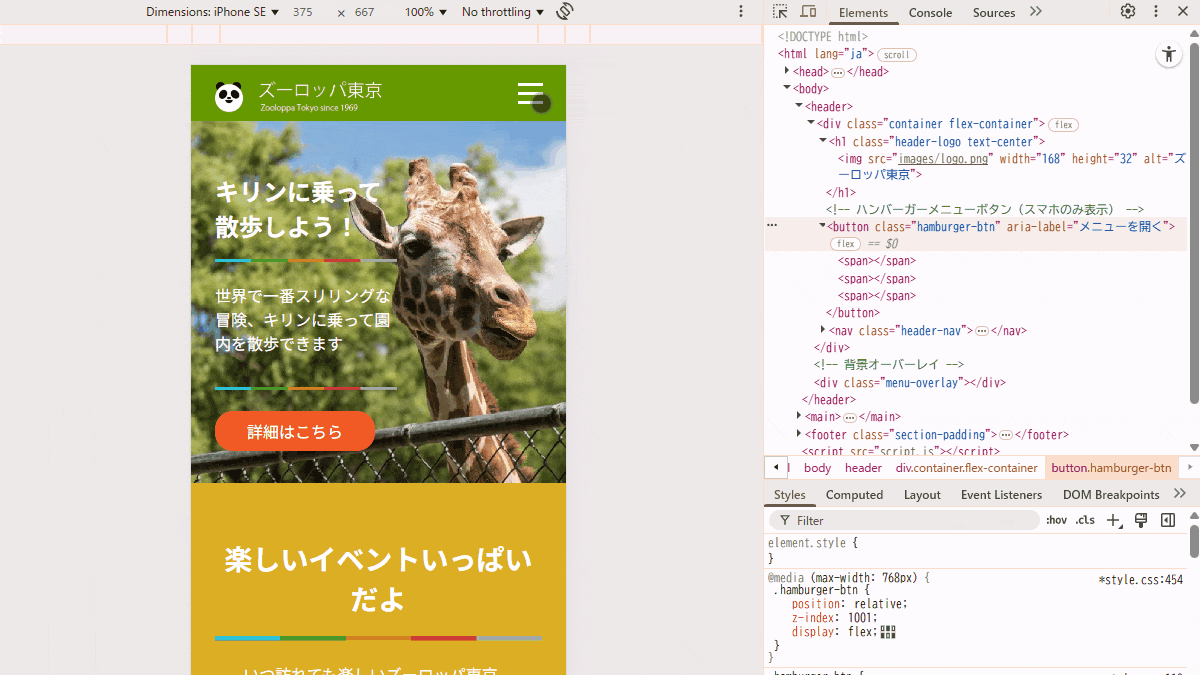Expand the head element node
1200x675 pixels.
point(787,71)
